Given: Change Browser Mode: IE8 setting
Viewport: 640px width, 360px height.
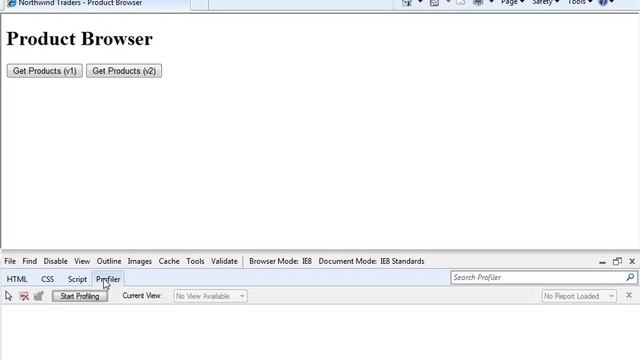Looking at the screenshot, I should 280,261.
